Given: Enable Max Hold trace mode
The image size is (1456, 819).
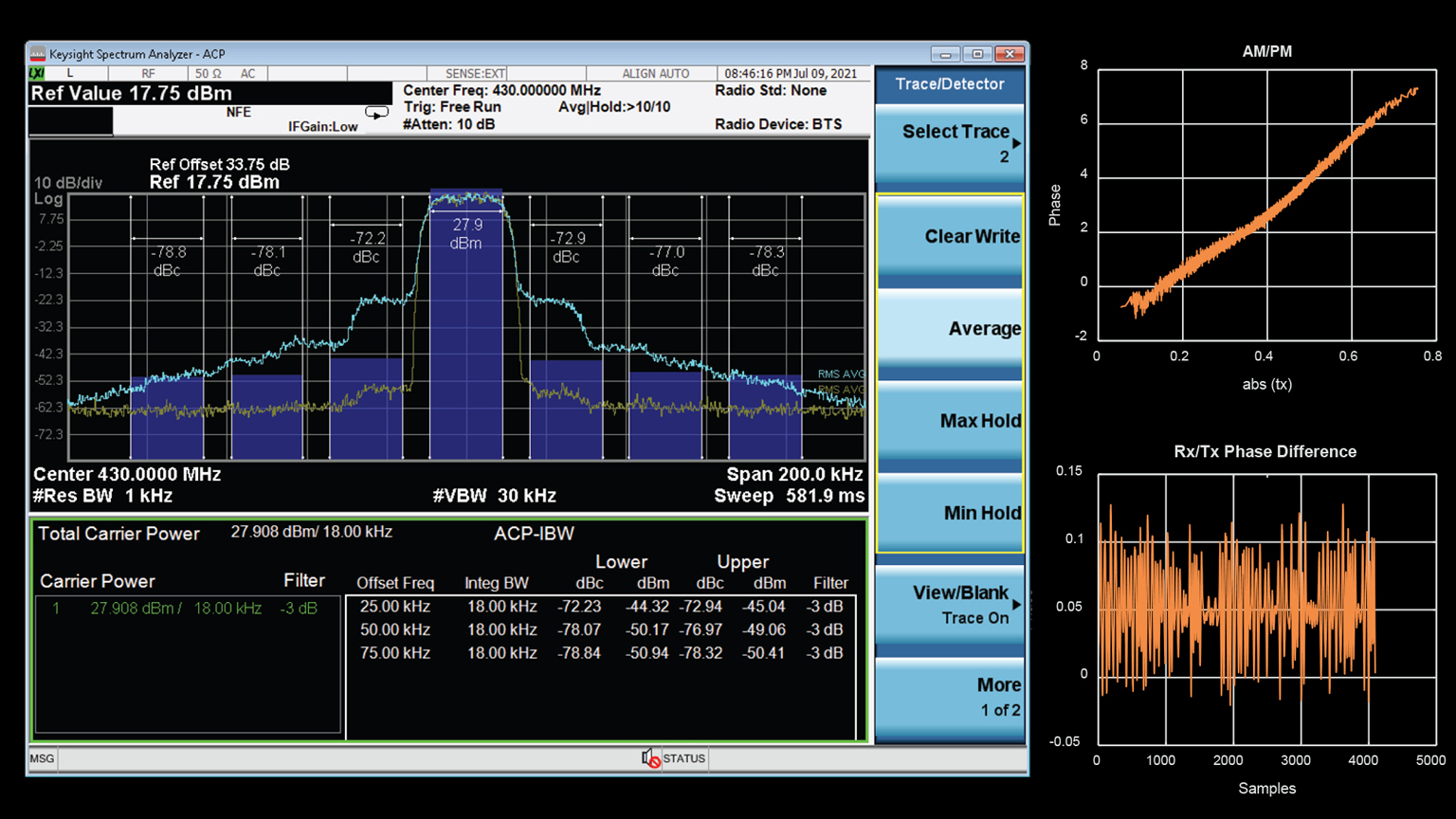Looking at the screenshot, I should pyautogui.click(x=949, y=421).
